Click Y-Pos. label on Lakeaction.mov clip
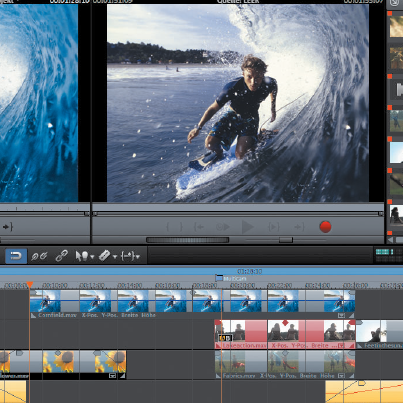 pos(299,346)
